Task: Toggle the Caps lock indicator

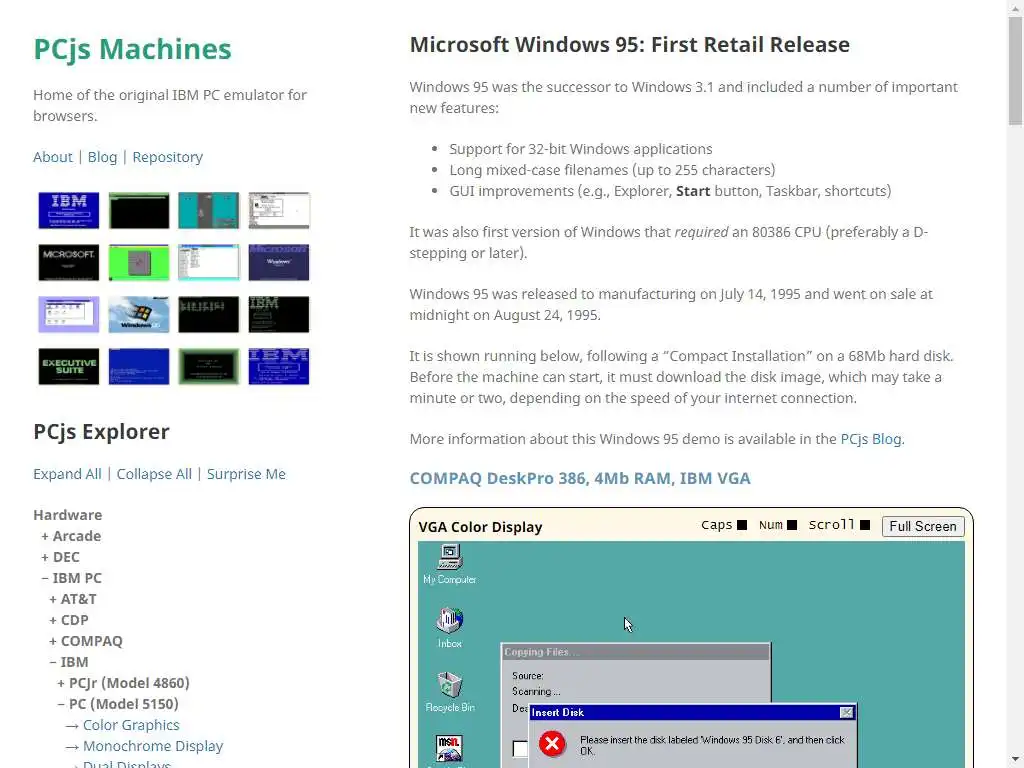Action: tap(742, 525)
